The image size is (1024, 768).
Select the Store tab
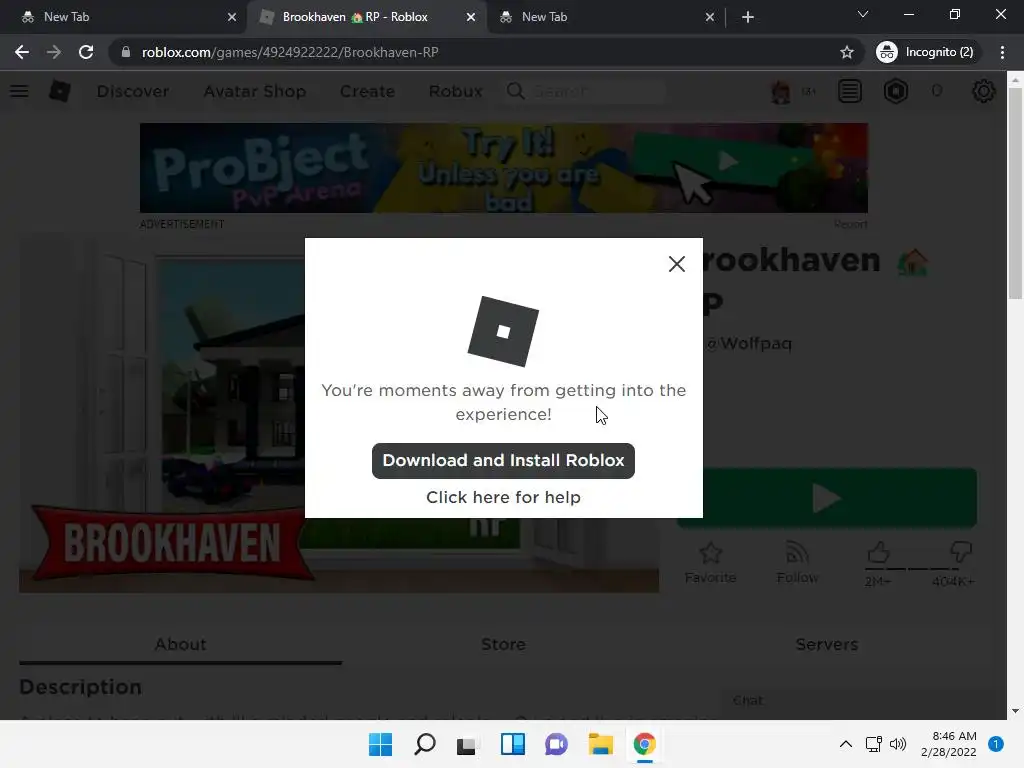[503, 645]
